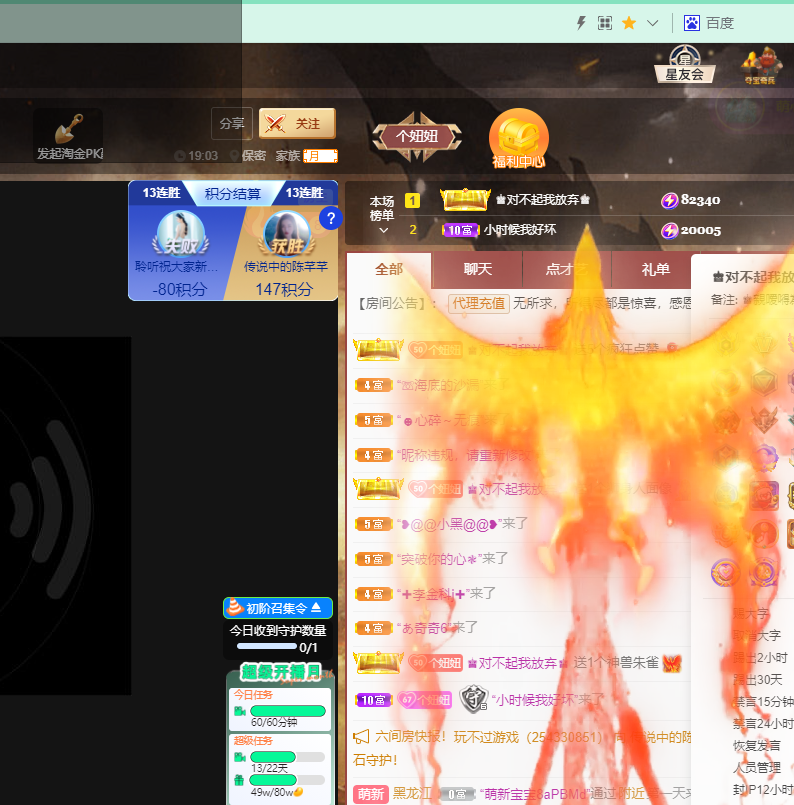Screen dimensions: 794x805
Task: Click the lightning bolt icon in browser toolbar
Action: [x=581, y=23]
